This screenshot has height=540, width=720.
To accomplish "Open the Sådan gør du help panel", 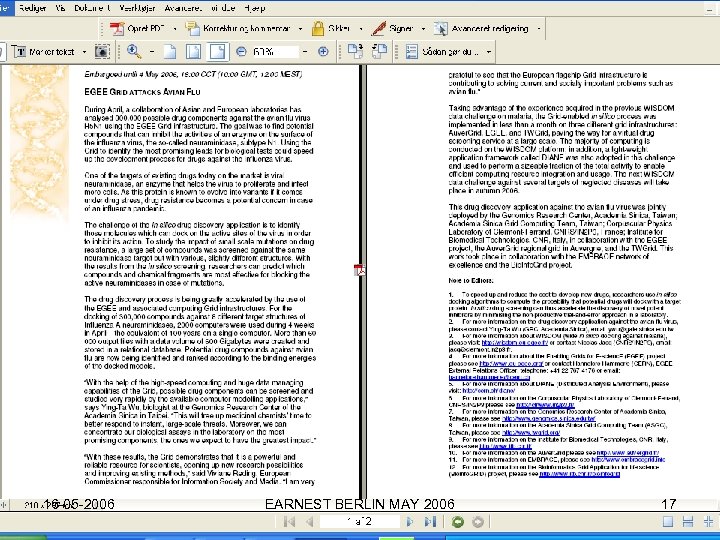I will pyautogui.click(x=442, y=52).
